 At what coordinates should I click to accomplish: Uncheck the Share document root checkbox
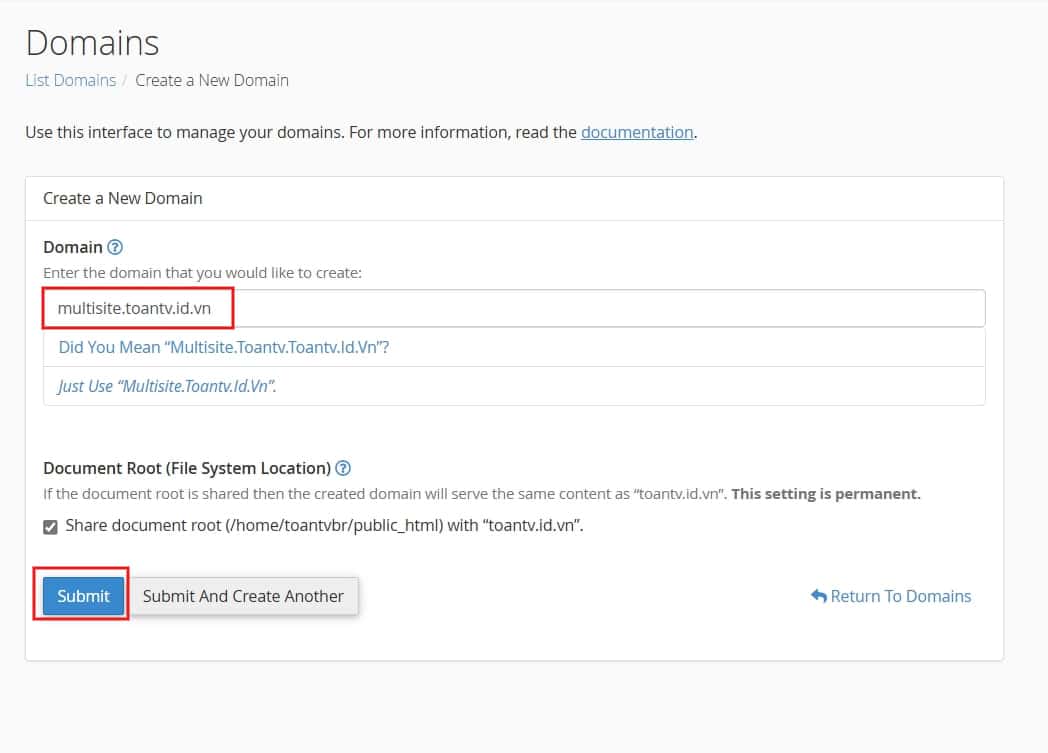click(x=51, y=526)
